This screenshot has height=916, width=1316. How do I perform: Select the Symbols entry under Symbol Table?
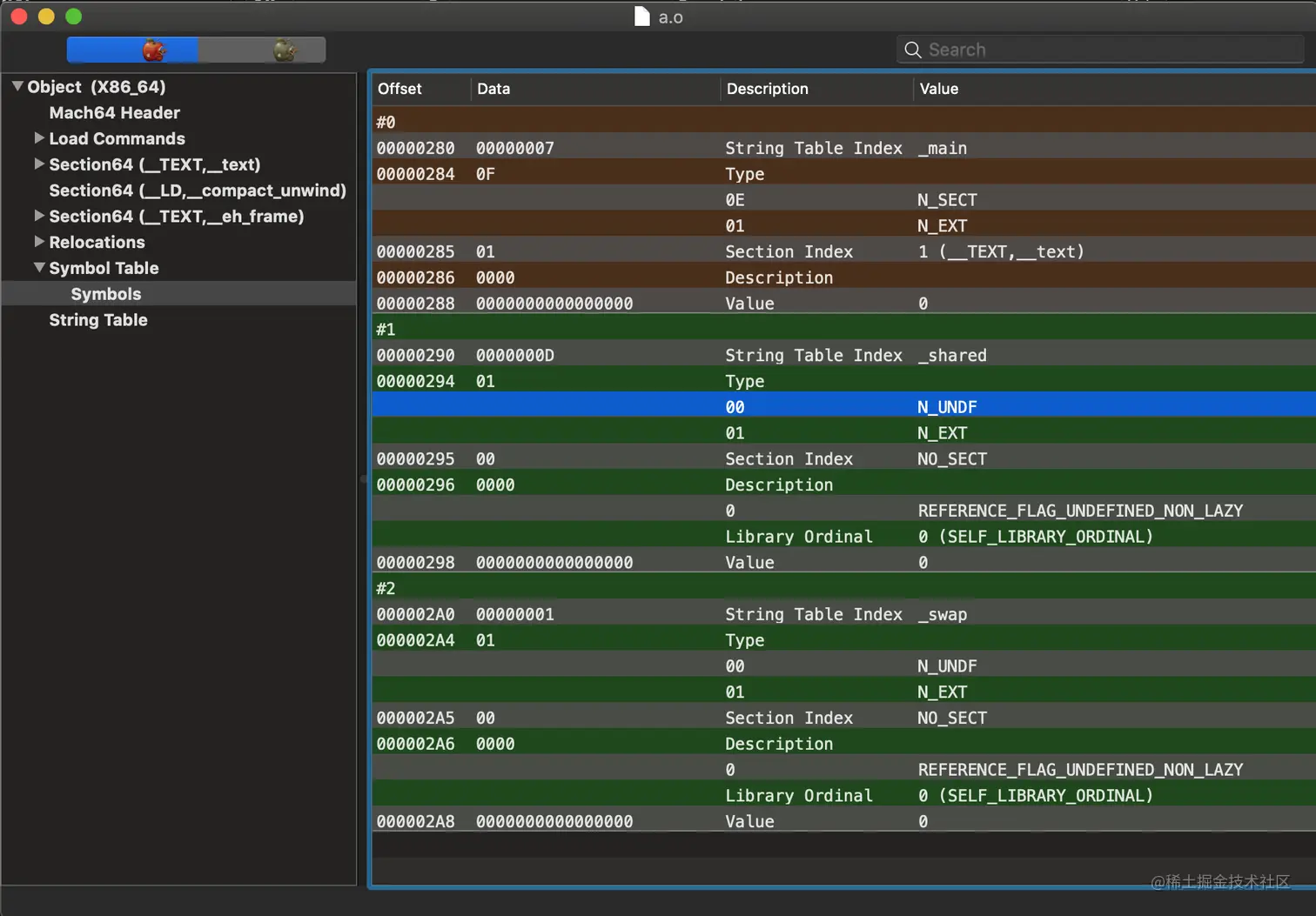coord(106,294)
